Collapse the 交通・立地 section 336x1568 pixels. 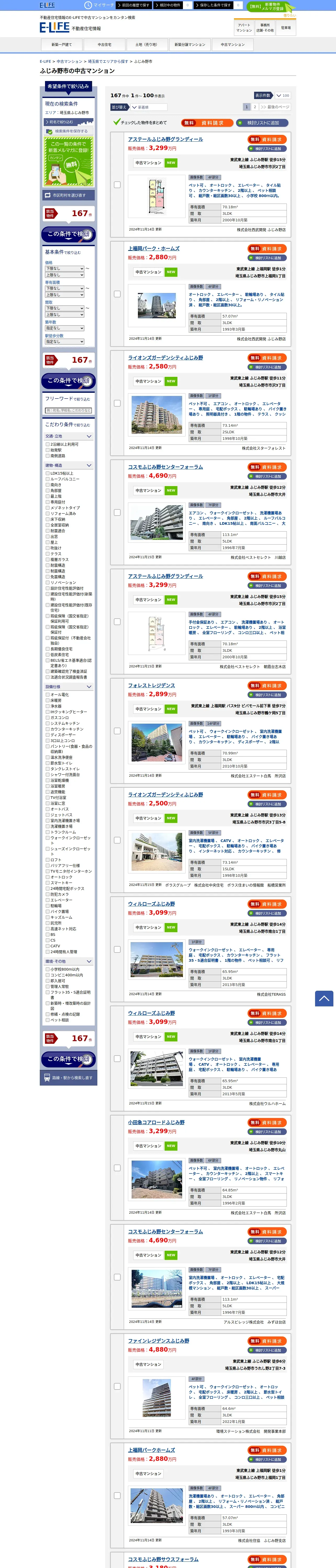(68, 436)
